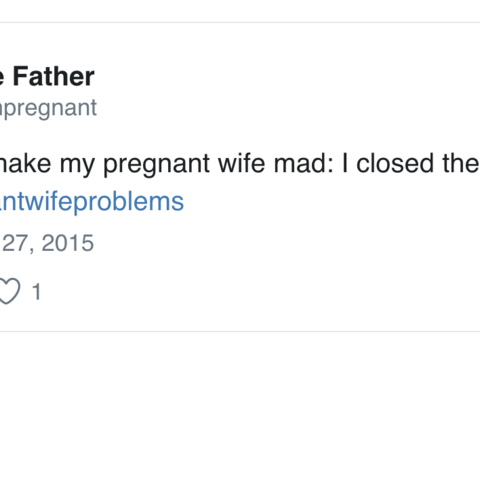Click the partially visible 'hake' word
The height and width of the screenshot is (480, 480).
point(26,163)
